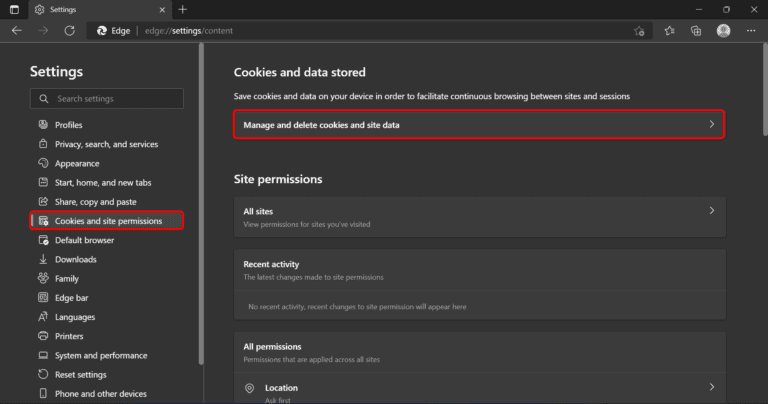Go to Privacy, search, and services
Image resolution: width=768 pixels, height=404 pixels.
[106, 144]
